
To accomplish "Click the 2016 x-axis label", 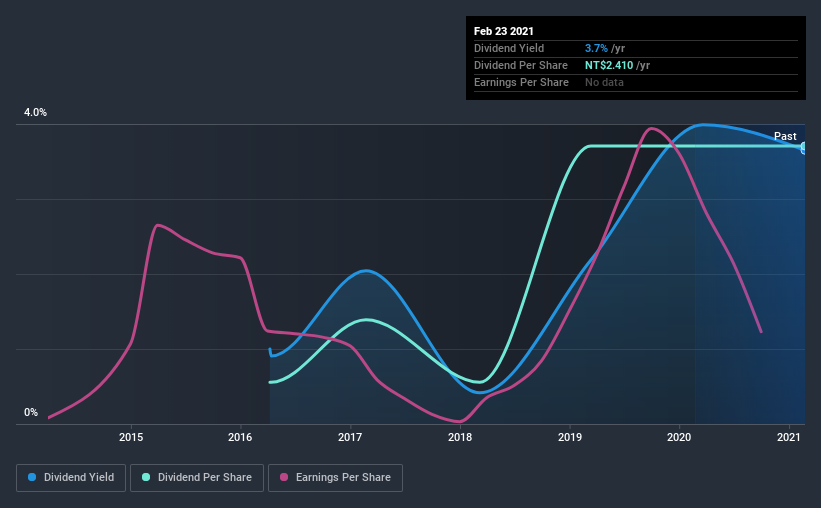I will point(240,437).
